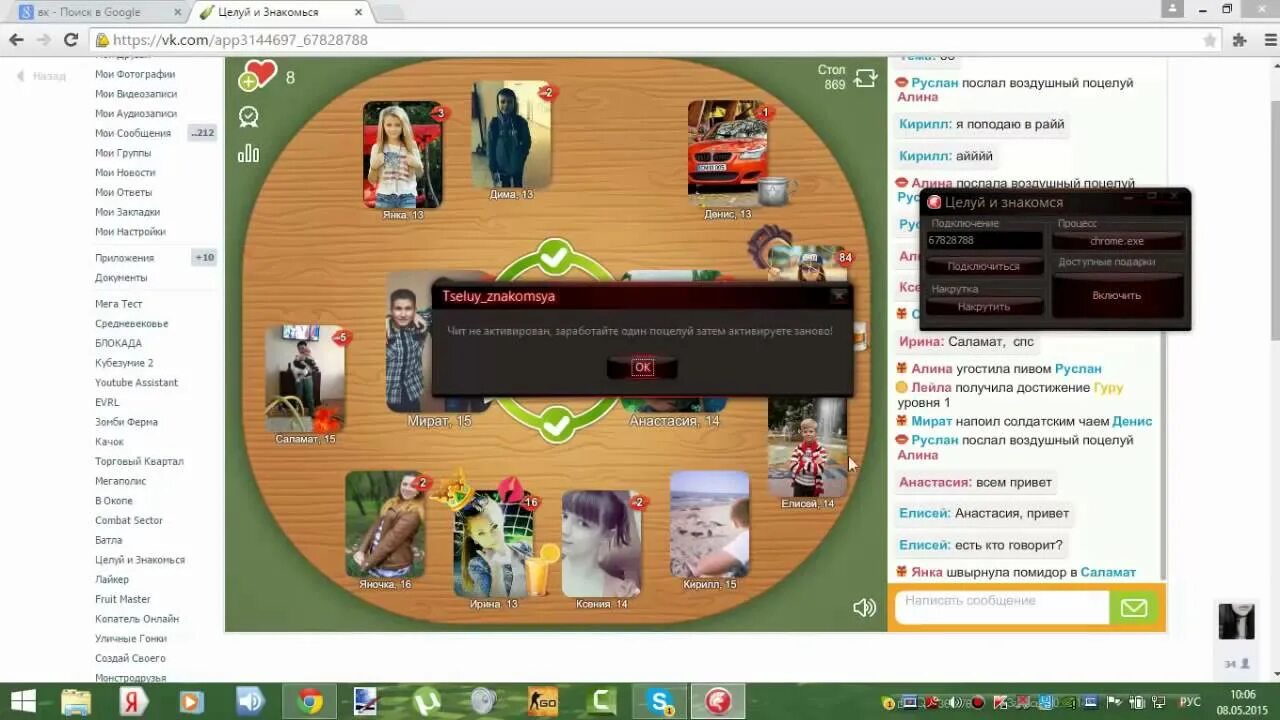Click the top green checkmark kiss button
The width and height of the screenshot is (1280, 720).
click(554, 257)
